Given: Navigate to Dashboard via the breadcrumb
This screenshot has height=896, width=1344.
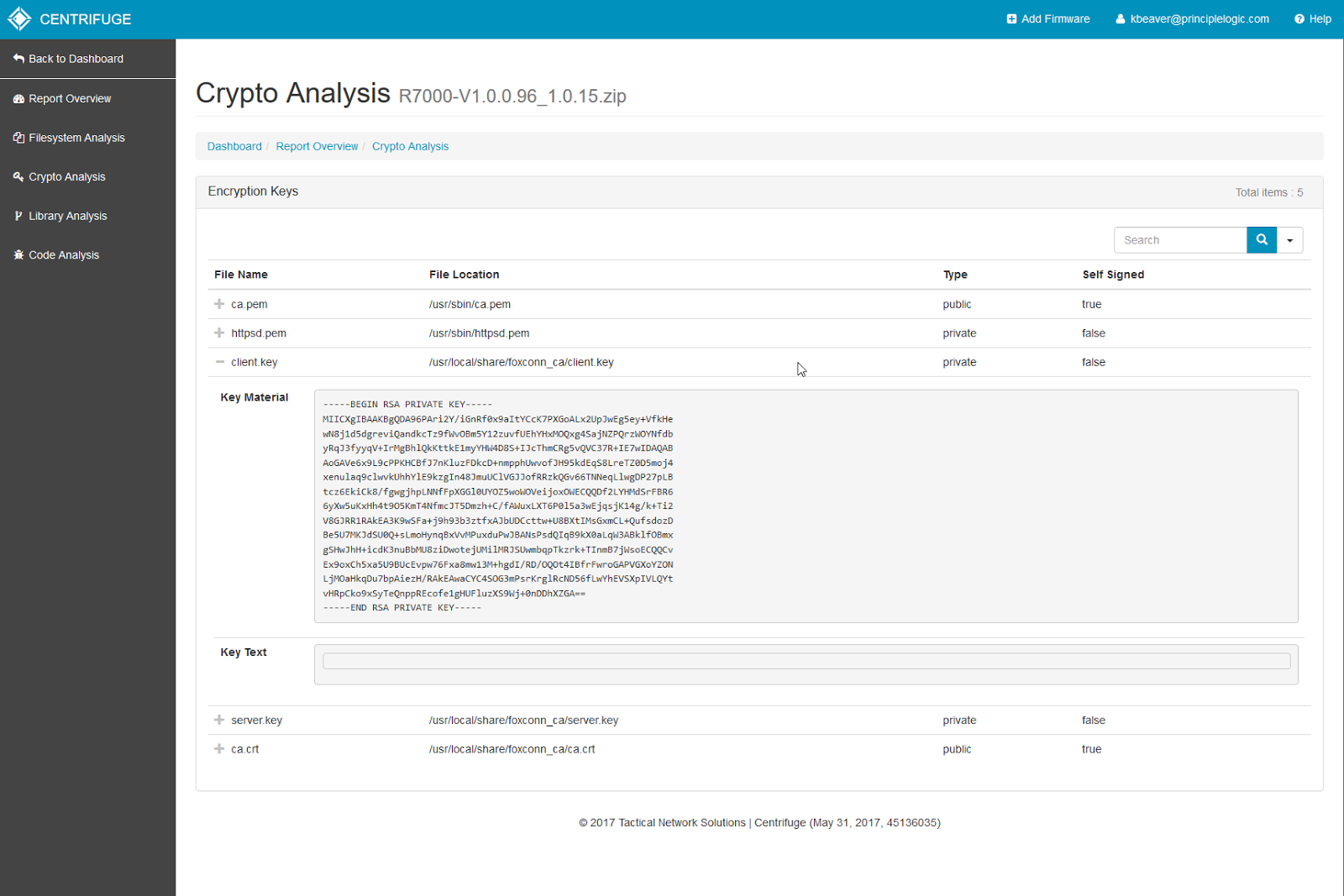Looking at the screenshot, I should click(234, 146).
